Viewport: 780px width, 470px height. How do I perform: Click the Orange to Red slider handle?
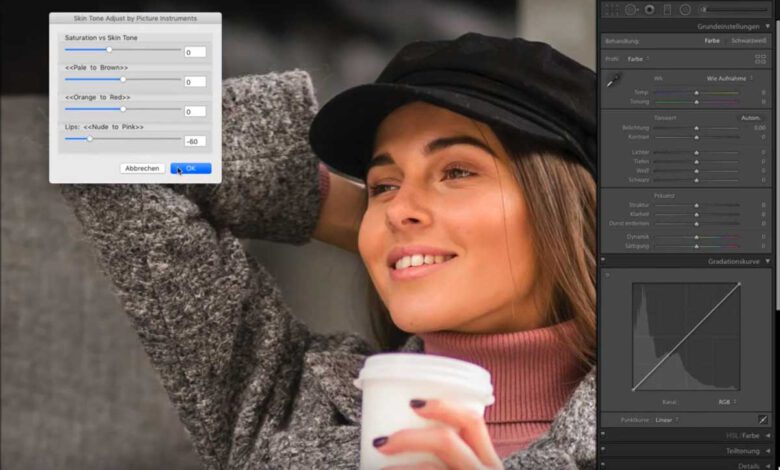tap(123, 109)
